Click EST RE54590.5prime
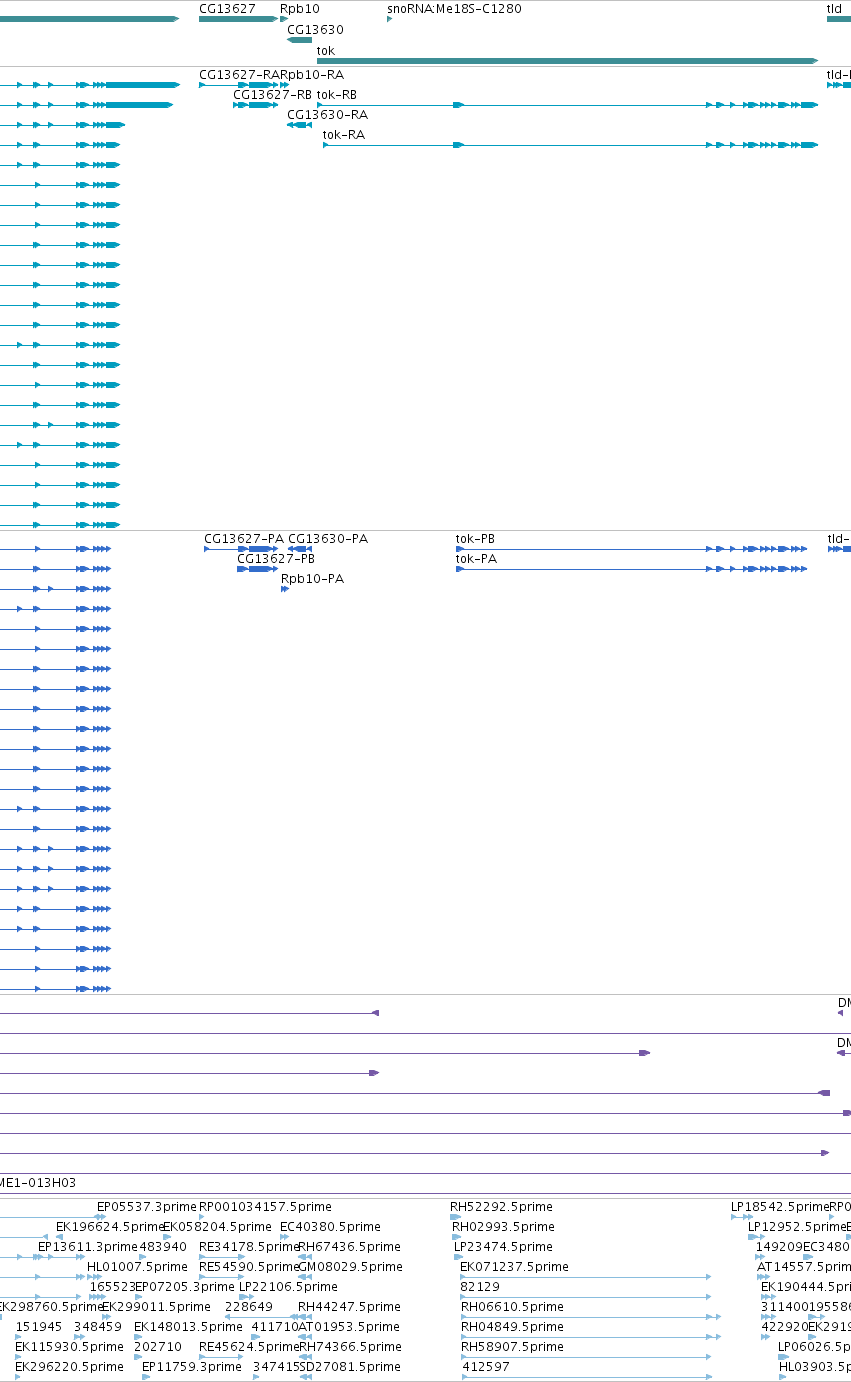The image size is (851, 1382). tap(249, 1267)
